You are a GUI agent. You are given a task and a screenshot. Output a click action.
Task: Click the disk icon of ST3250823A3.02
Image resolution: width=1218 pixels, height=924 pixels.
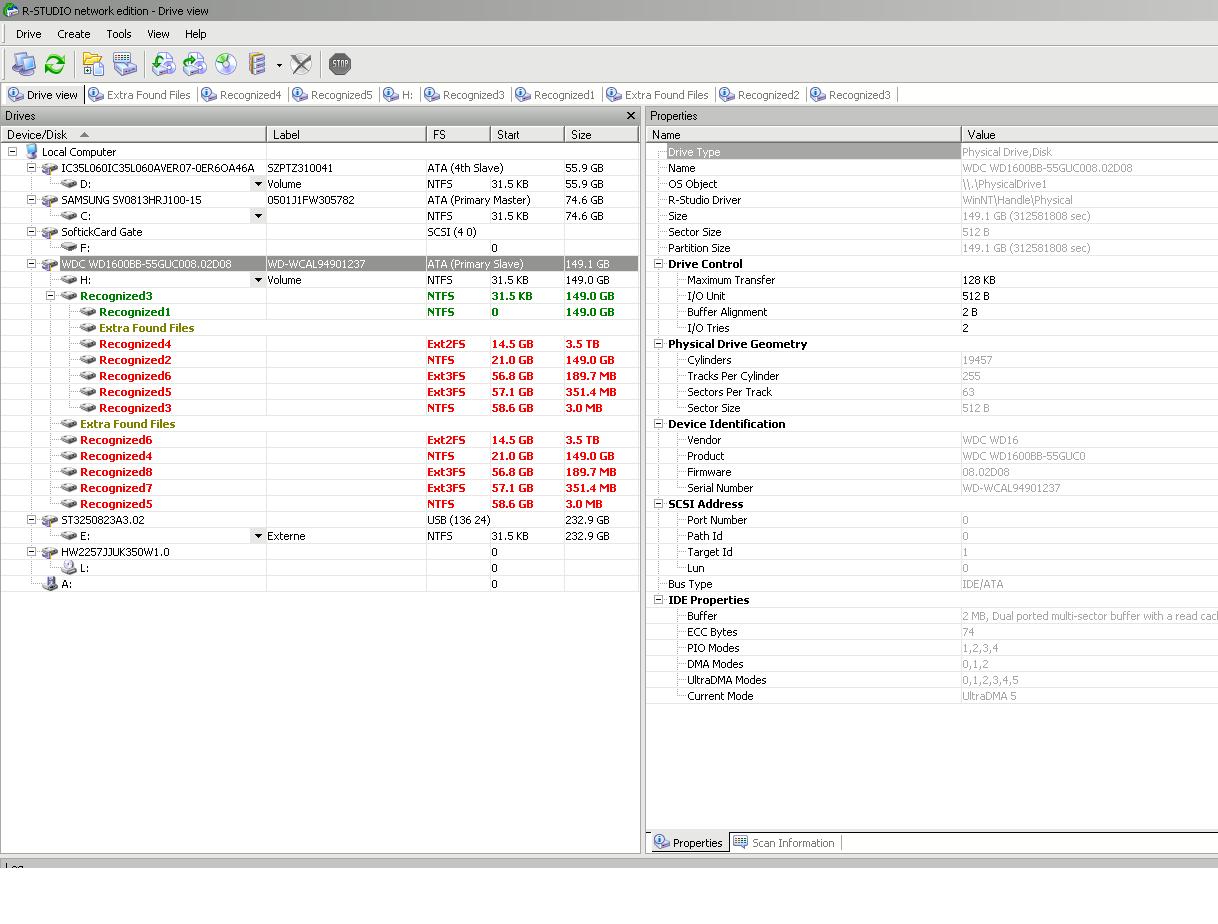click(x=50, y=520)
